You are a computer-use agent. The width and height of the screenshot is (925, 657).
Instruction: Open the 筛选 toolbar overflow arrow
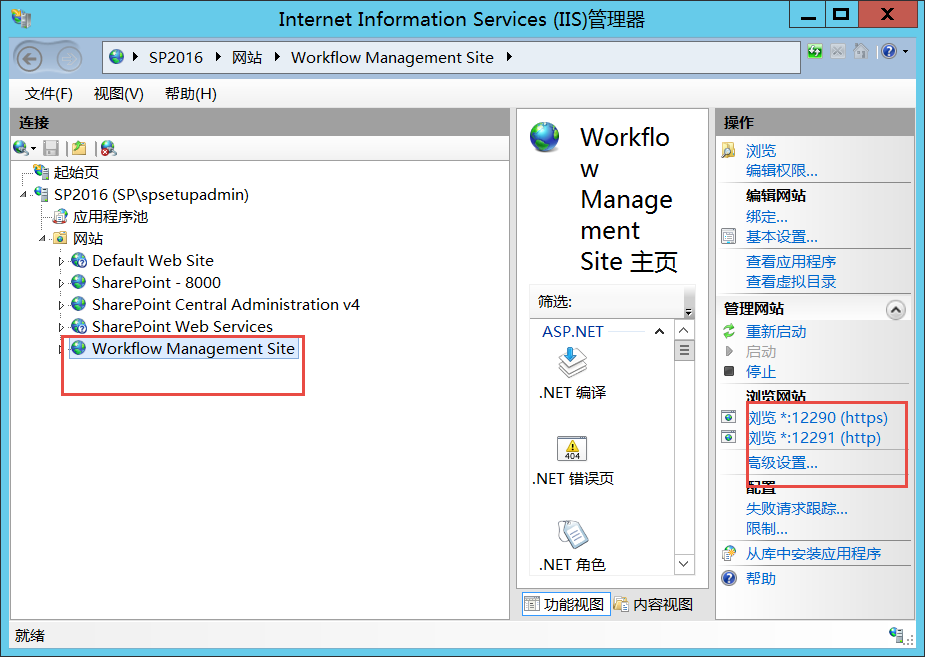pyautogui.click(x=688, y=311)
